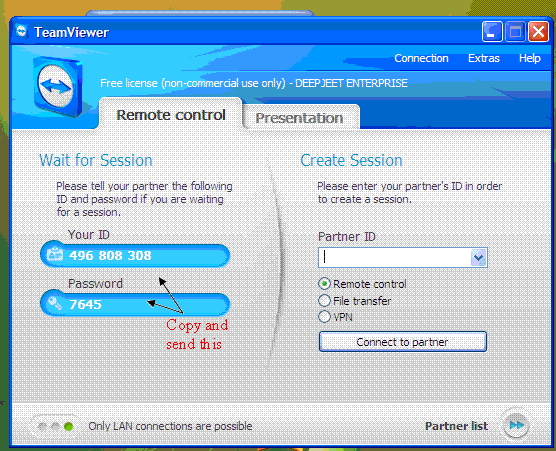Select the Remote control radio option
Image resolution: width=556 pixels, height=451 pixels.
click(324, 284)
